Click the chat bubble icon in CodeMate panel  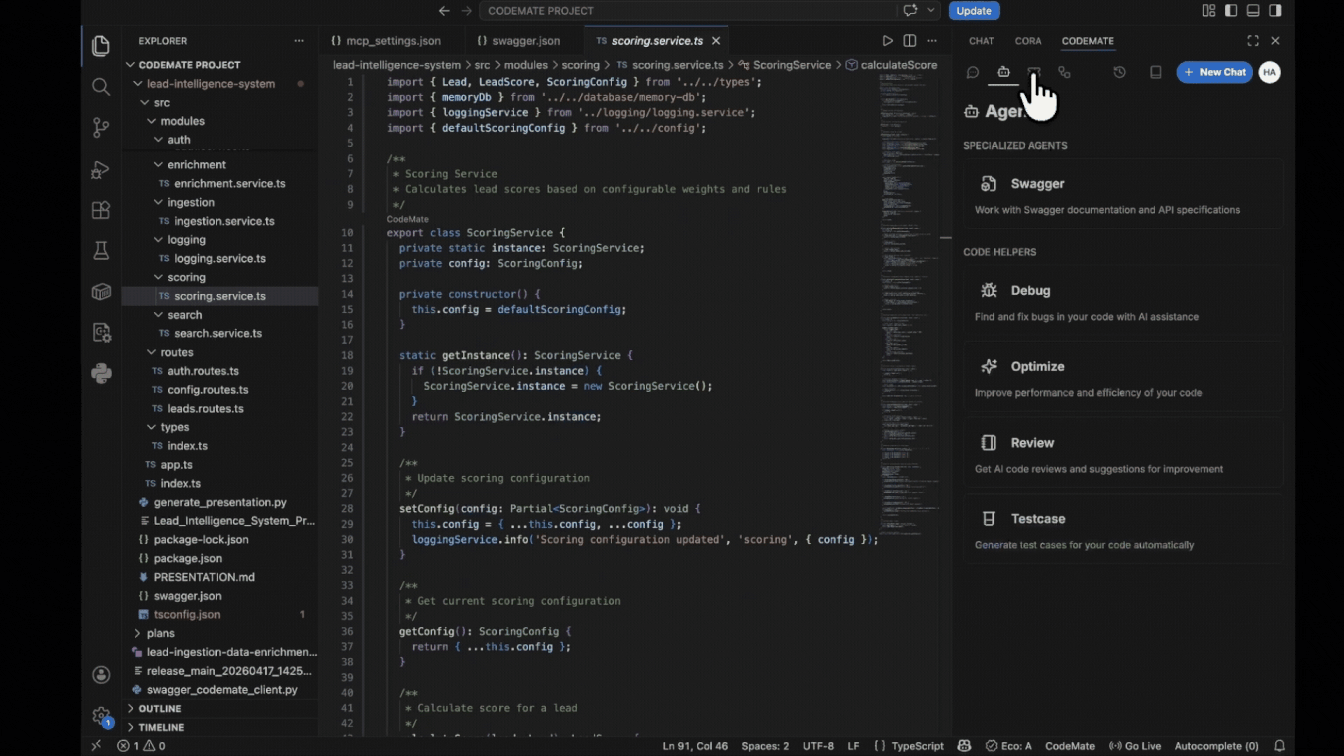pos(972,72)
